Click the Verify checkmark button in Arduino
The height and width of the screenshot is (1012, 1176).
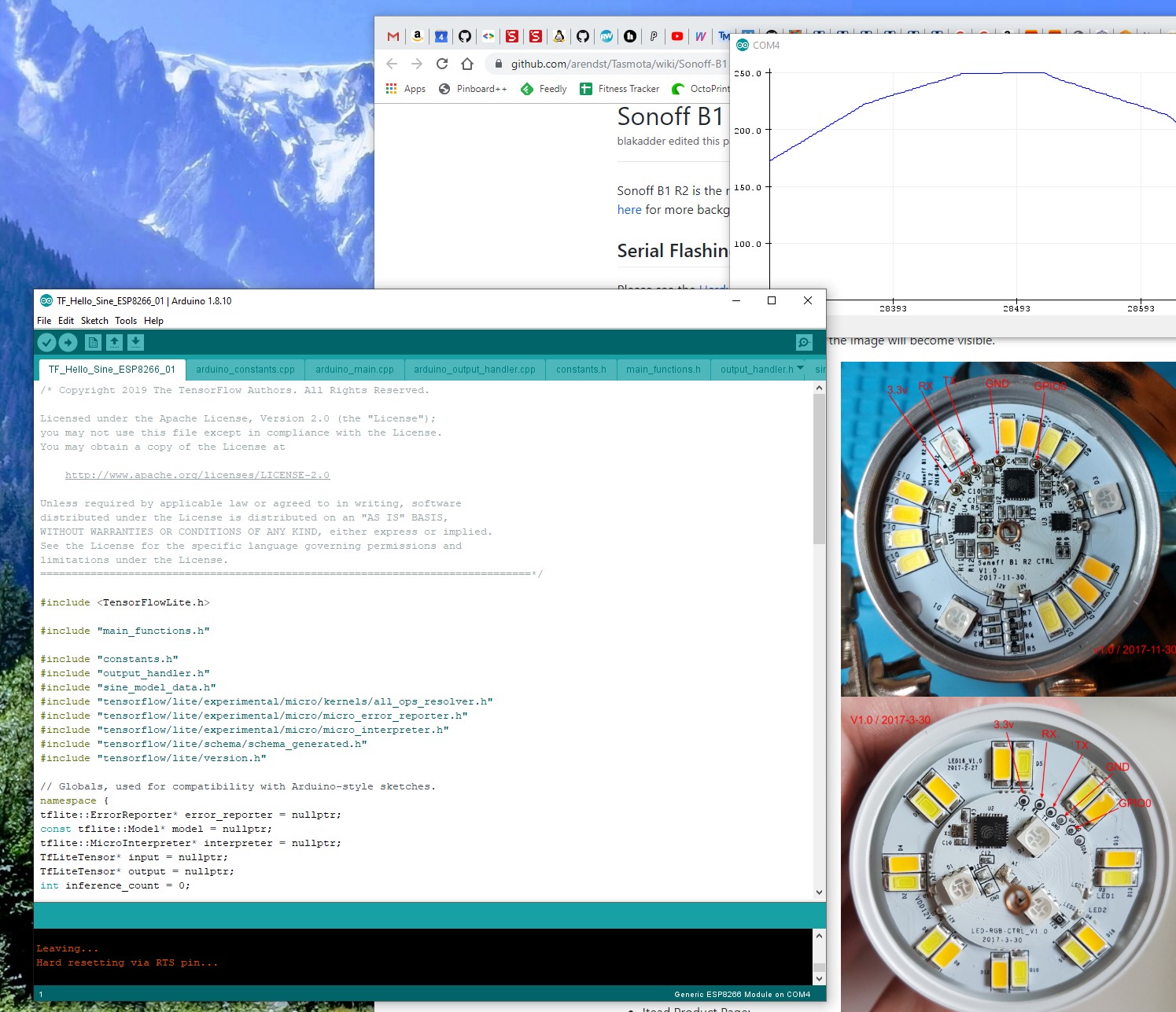[x=46, y=342]
